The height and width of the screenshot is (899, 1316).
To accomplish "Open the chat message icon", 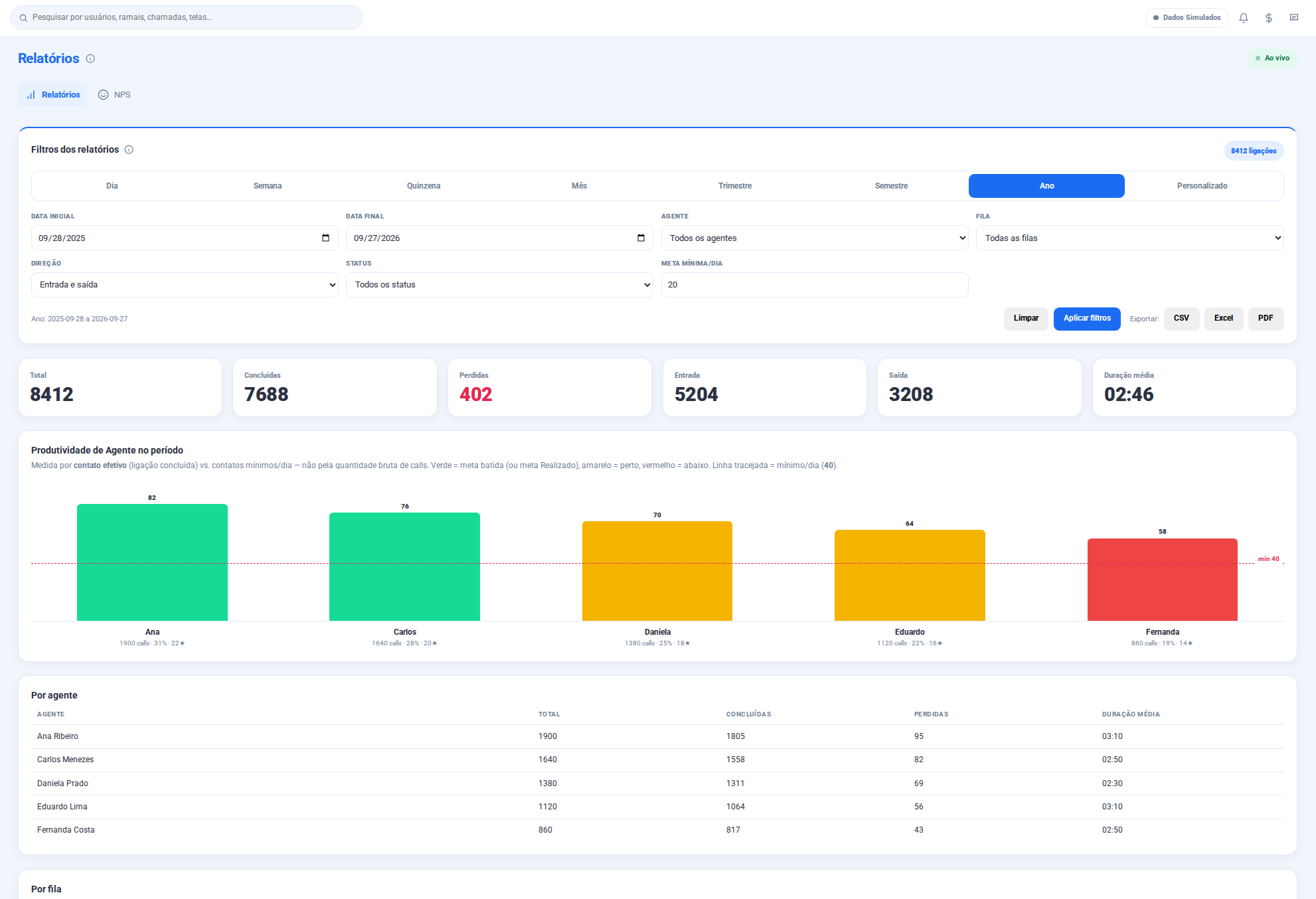I will click(x=1294, y=18).
